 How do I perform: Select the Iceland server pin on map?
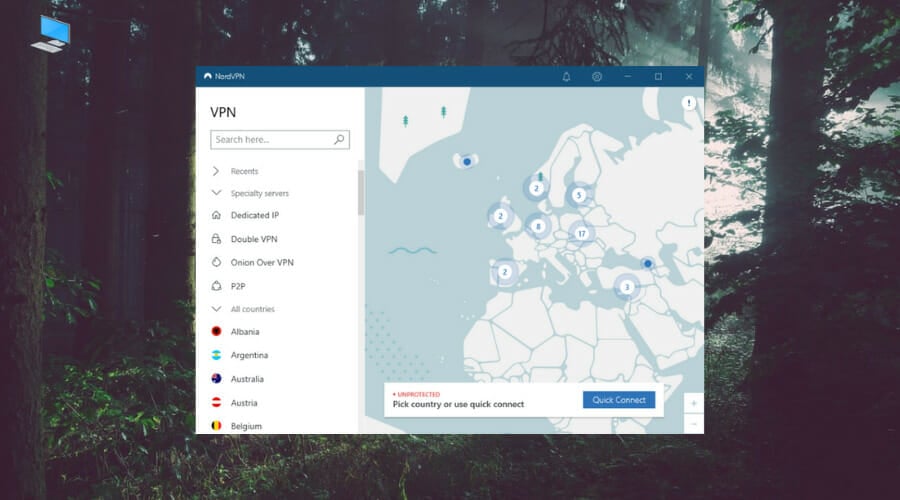[467, 162]
